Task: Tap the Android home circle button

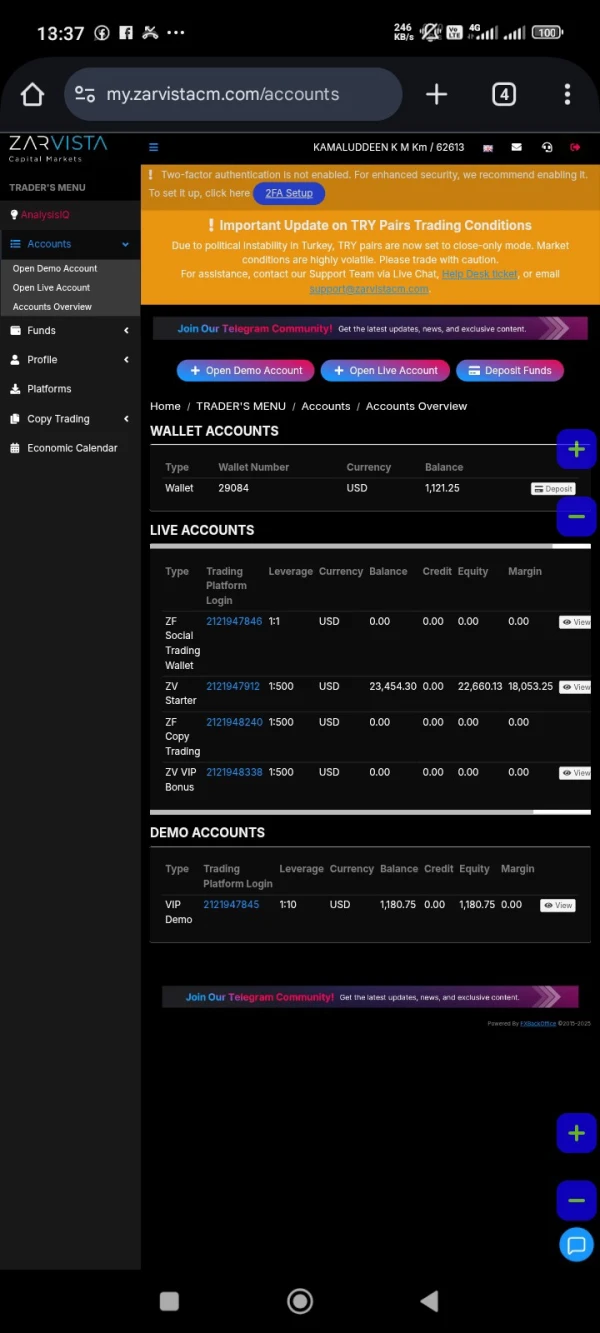Action: (x=300, y=1300)
